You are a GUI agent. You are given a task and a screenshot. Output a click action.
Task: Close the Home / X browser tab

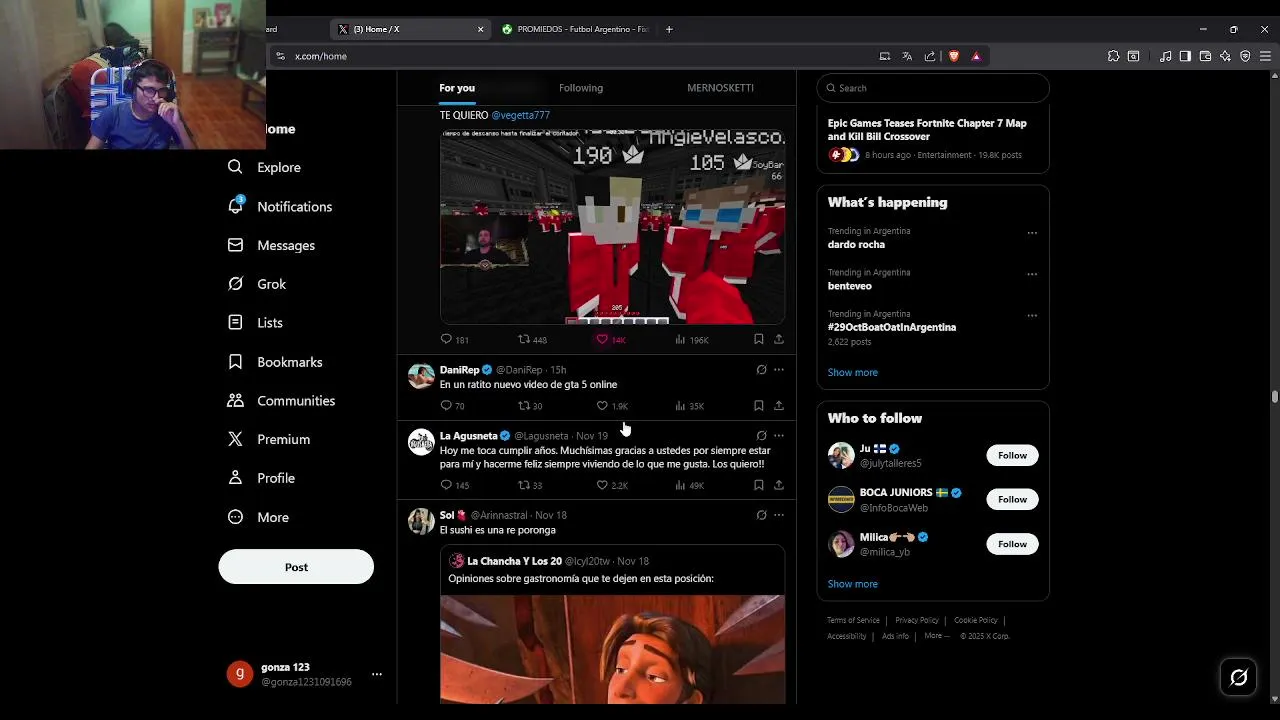coord(480,29)
